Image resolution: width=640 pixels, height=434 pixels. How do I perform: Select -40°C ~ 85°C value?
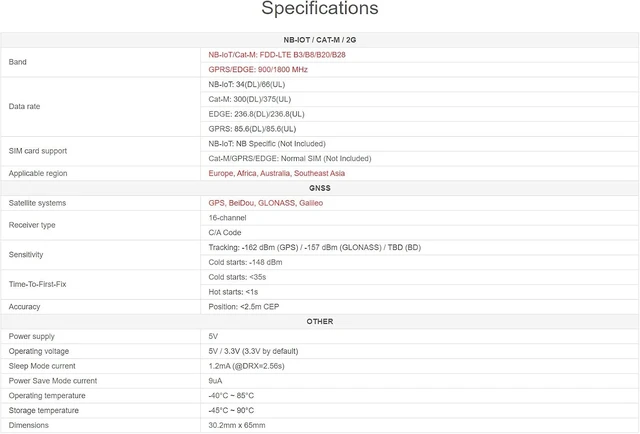[231, 396]
